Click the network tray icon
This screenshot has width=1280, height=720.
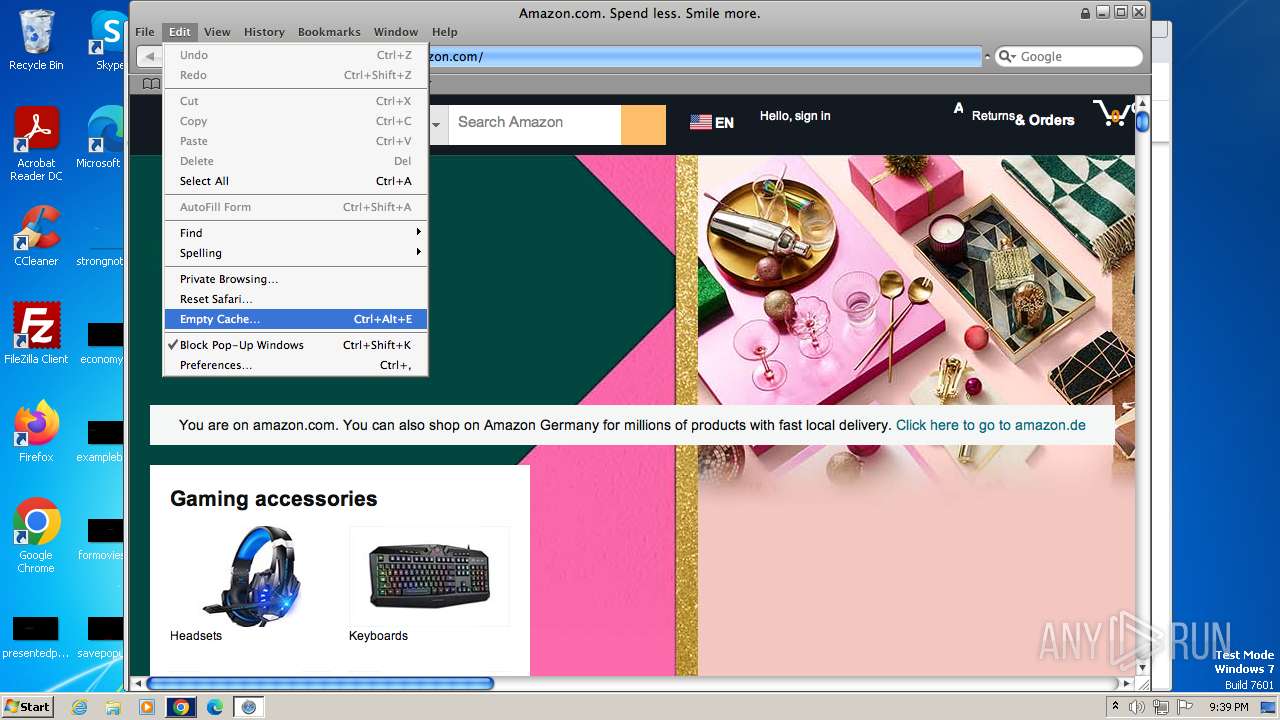(x=1161, y=707)
